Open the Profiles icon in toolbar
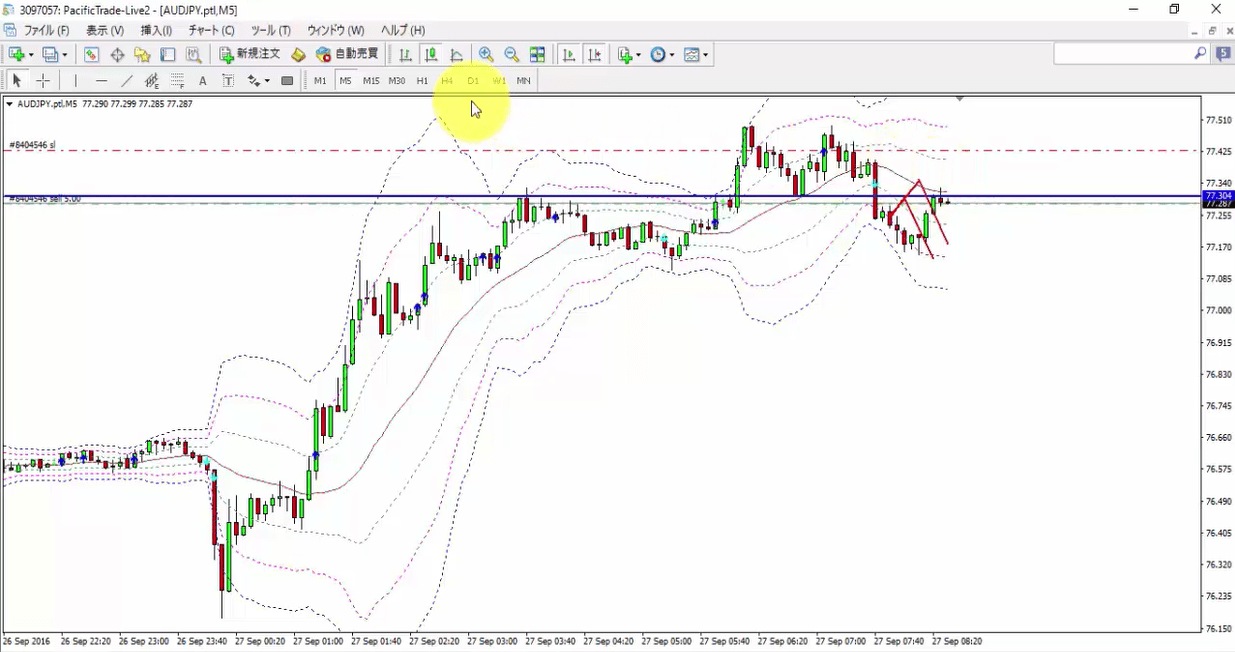Viewport: 1235px width, 652px height. point(50,54)
